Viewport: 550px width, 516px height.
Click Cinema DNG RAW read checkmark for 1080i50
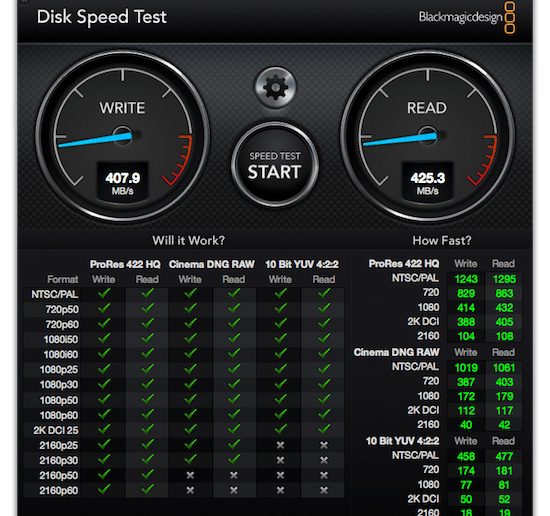(x=234, y=339)
